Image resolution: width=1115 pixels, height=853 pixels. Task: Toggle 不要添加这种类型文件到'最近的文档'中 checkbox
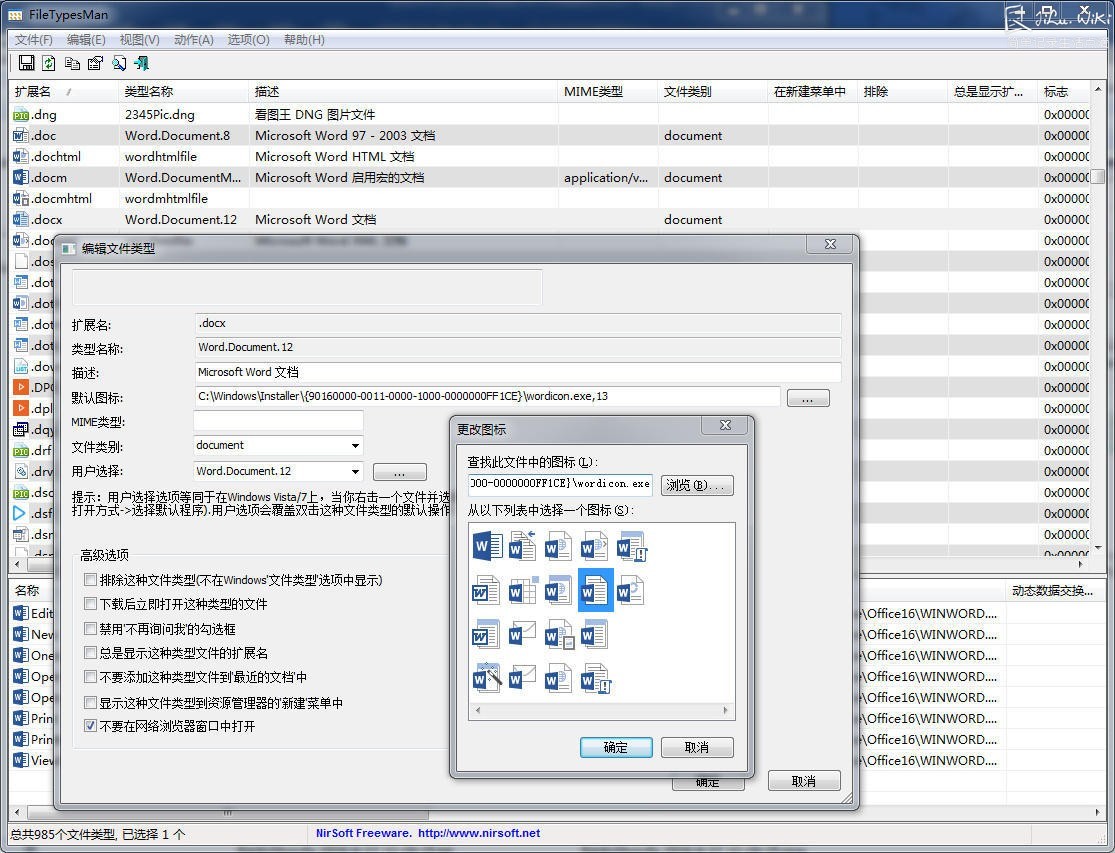point(90,677)
